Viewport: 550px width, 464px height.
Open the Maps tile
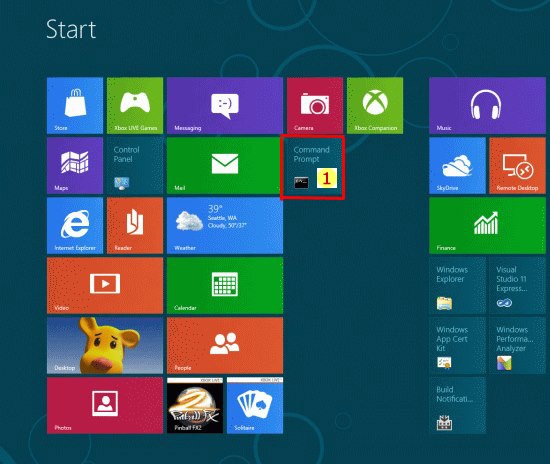click(75, 166)
